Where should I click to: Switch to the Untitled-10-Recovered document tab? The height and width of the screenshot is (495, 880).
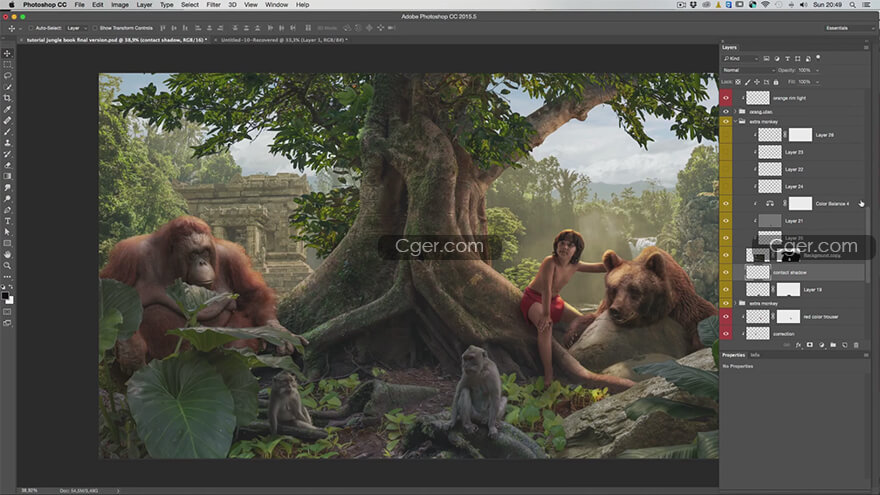click(x=284, y=40)
